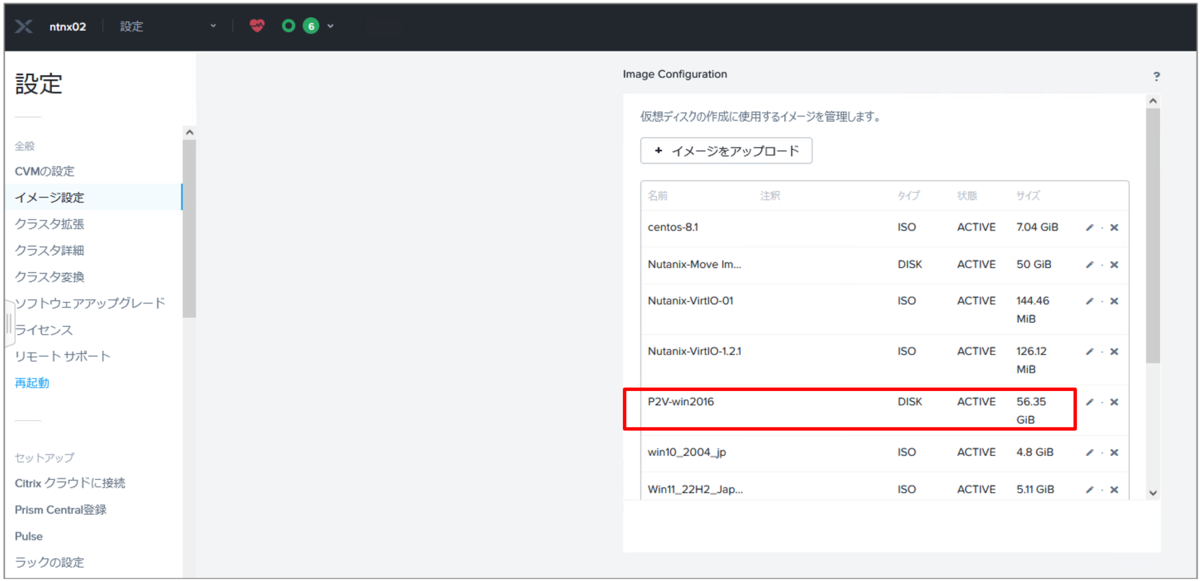
Task: Select the P2V-win2016 image name
Action: pyautogui.click(x=681, y=402)
